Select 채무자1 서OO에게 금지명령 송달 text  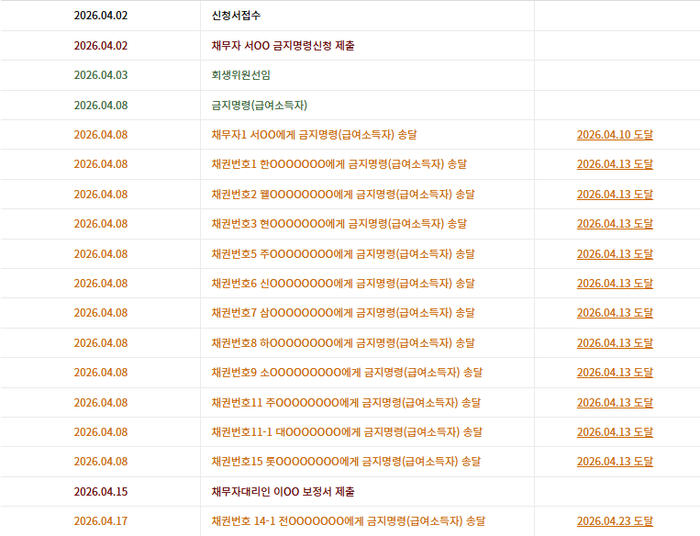314,135
